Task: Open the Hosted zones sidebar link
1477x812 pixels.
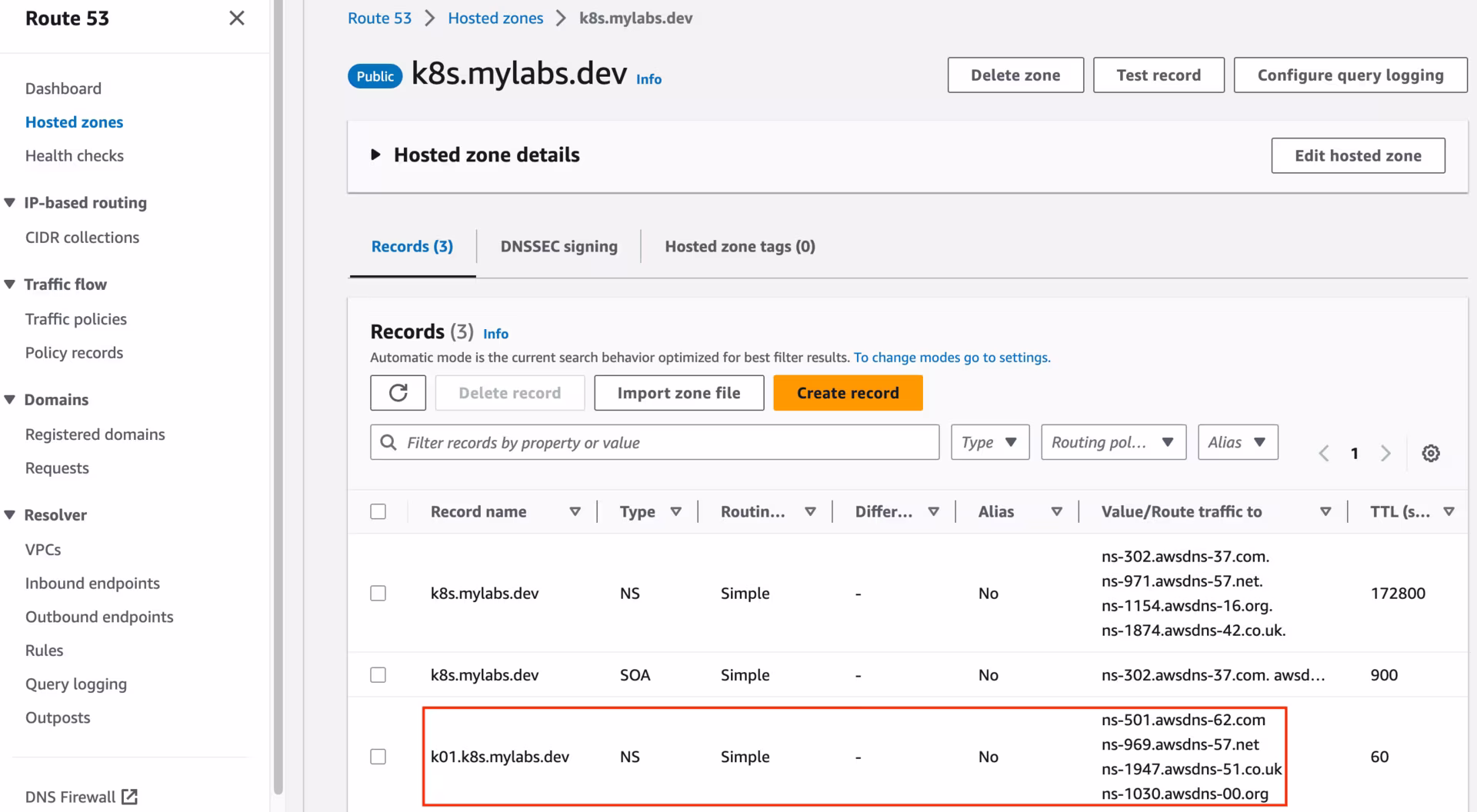Action: pos(74,121)
